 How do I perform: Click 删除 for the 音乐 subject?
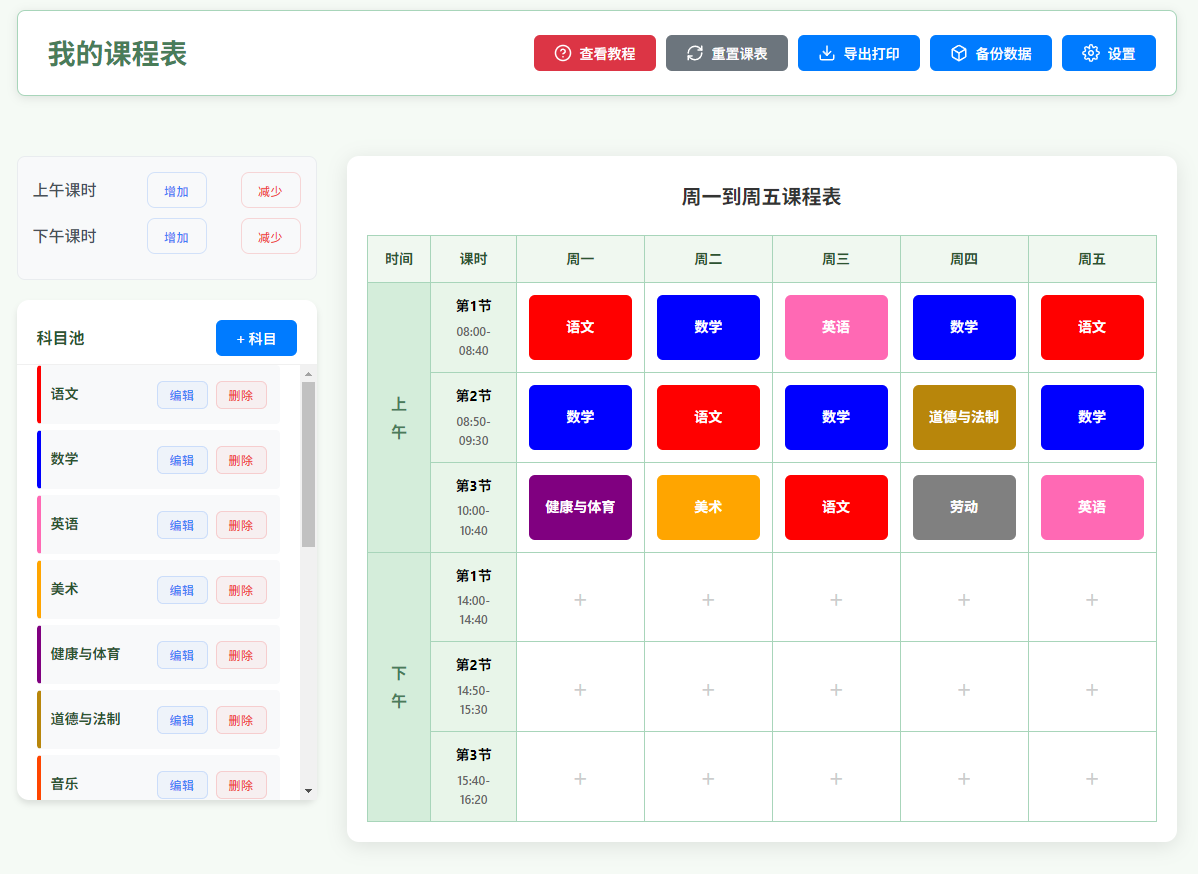click(241, 784)
